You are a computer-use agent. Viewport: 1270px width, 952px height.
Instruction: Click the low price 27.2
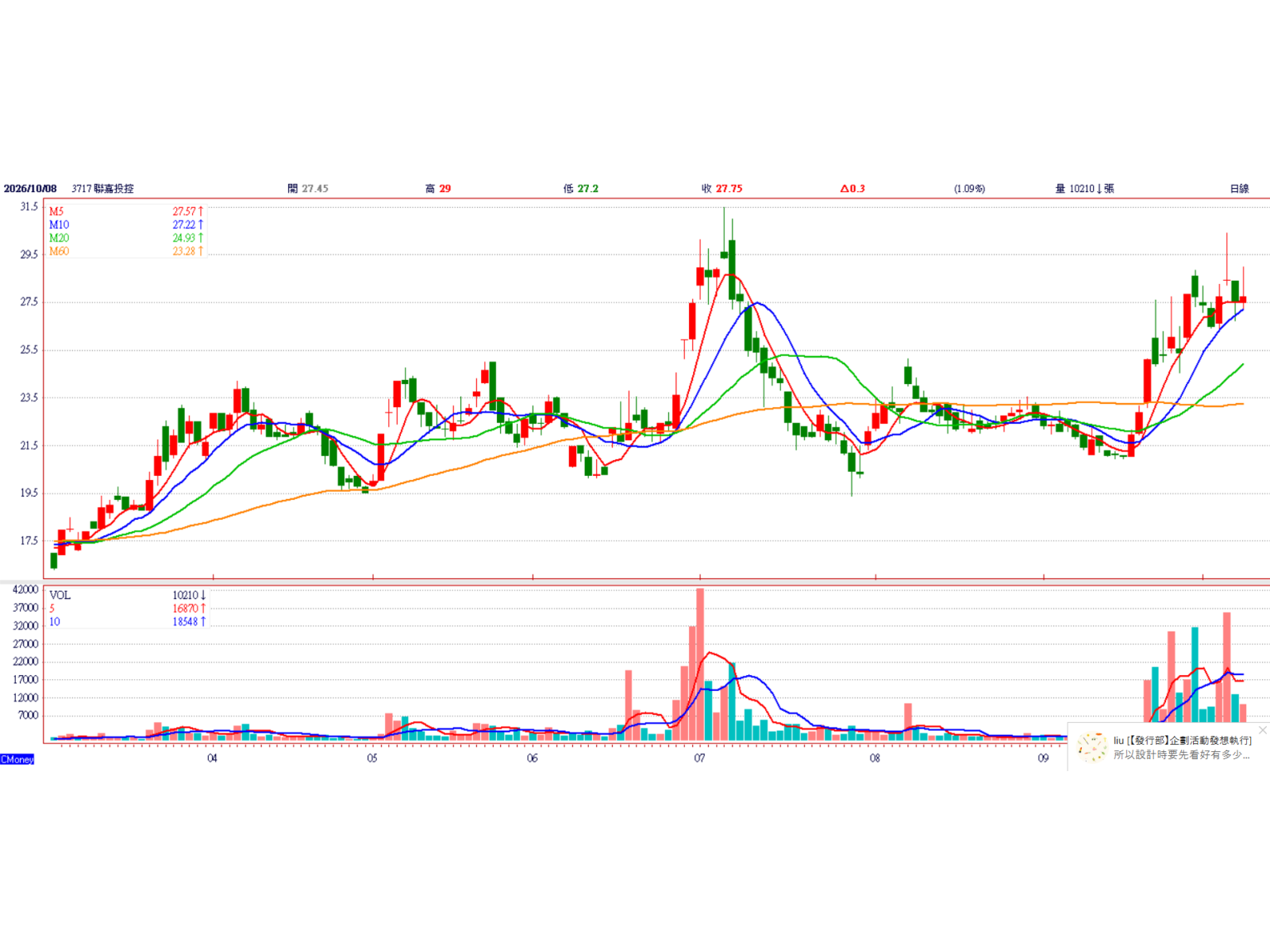[588, 189]
